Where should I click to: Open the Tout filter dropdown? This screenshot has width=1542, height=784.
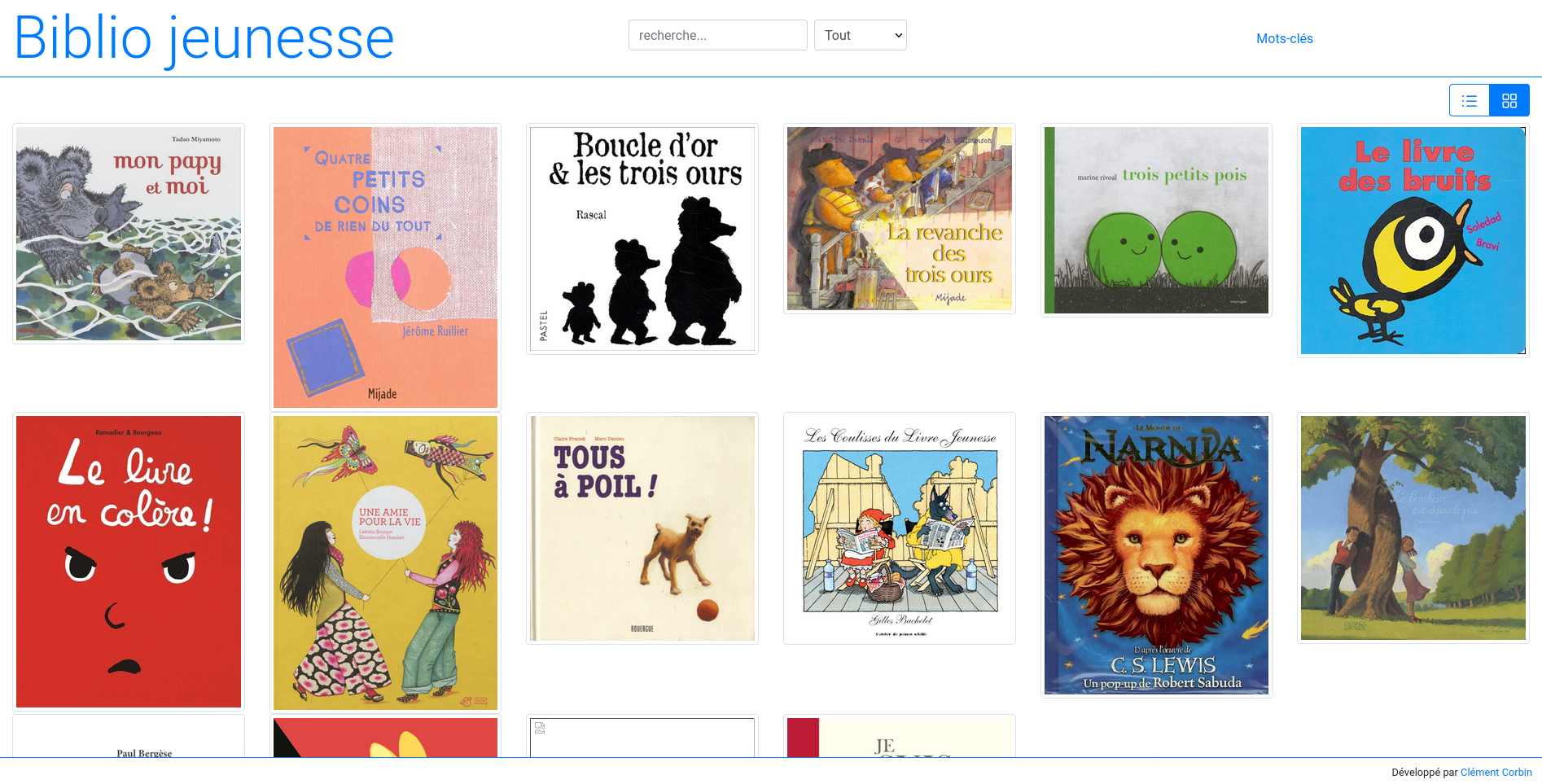point(861,35)
